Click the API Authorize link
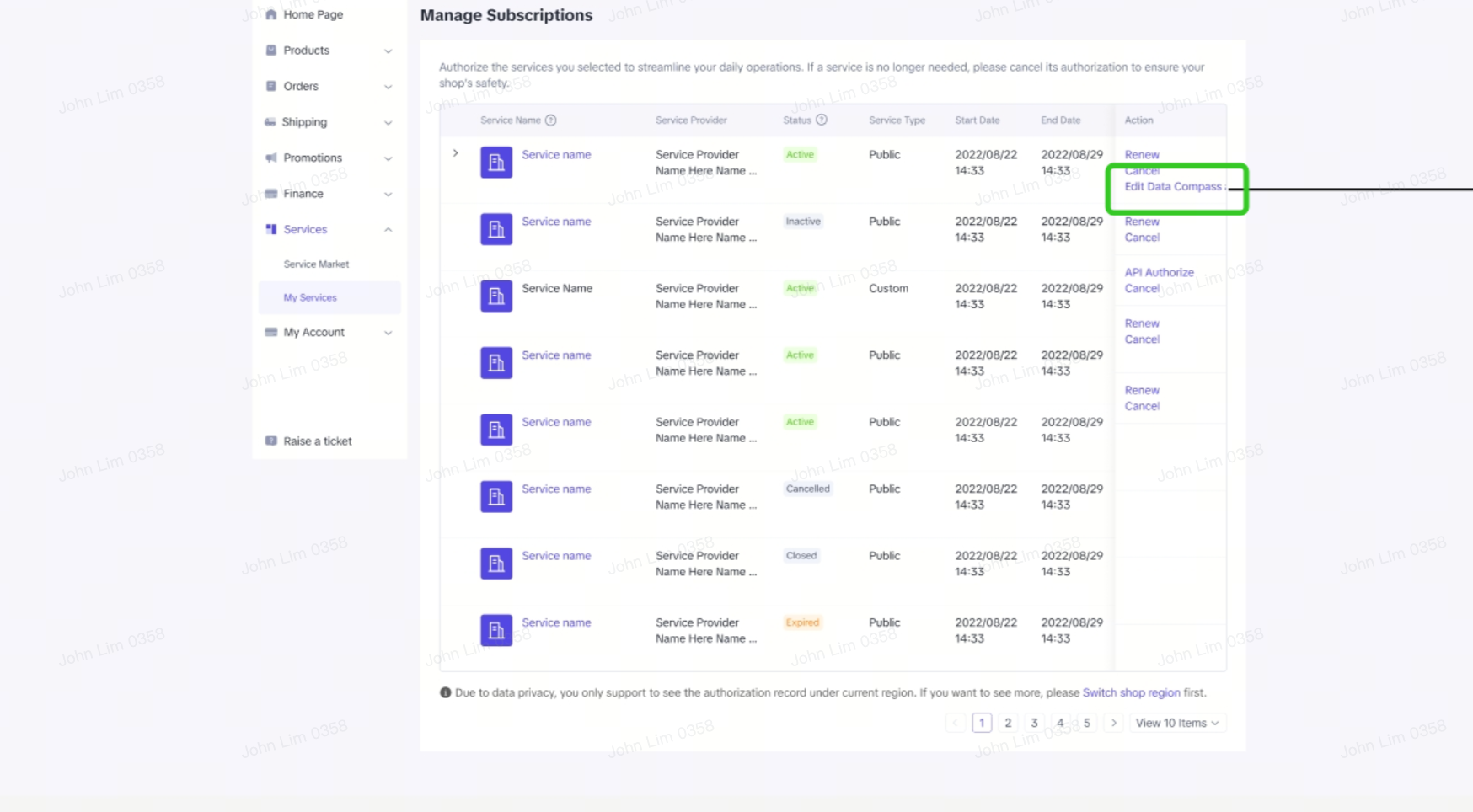This screenshot has height=812, width=1473. point(1159,272)
